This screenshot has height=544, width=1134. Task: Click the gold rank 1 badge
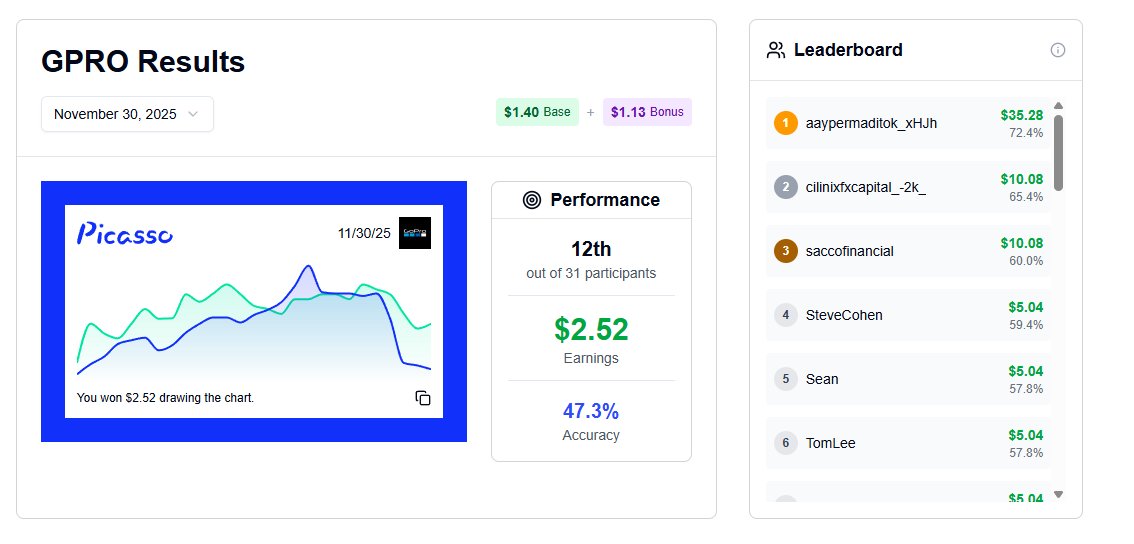(785, 123)
